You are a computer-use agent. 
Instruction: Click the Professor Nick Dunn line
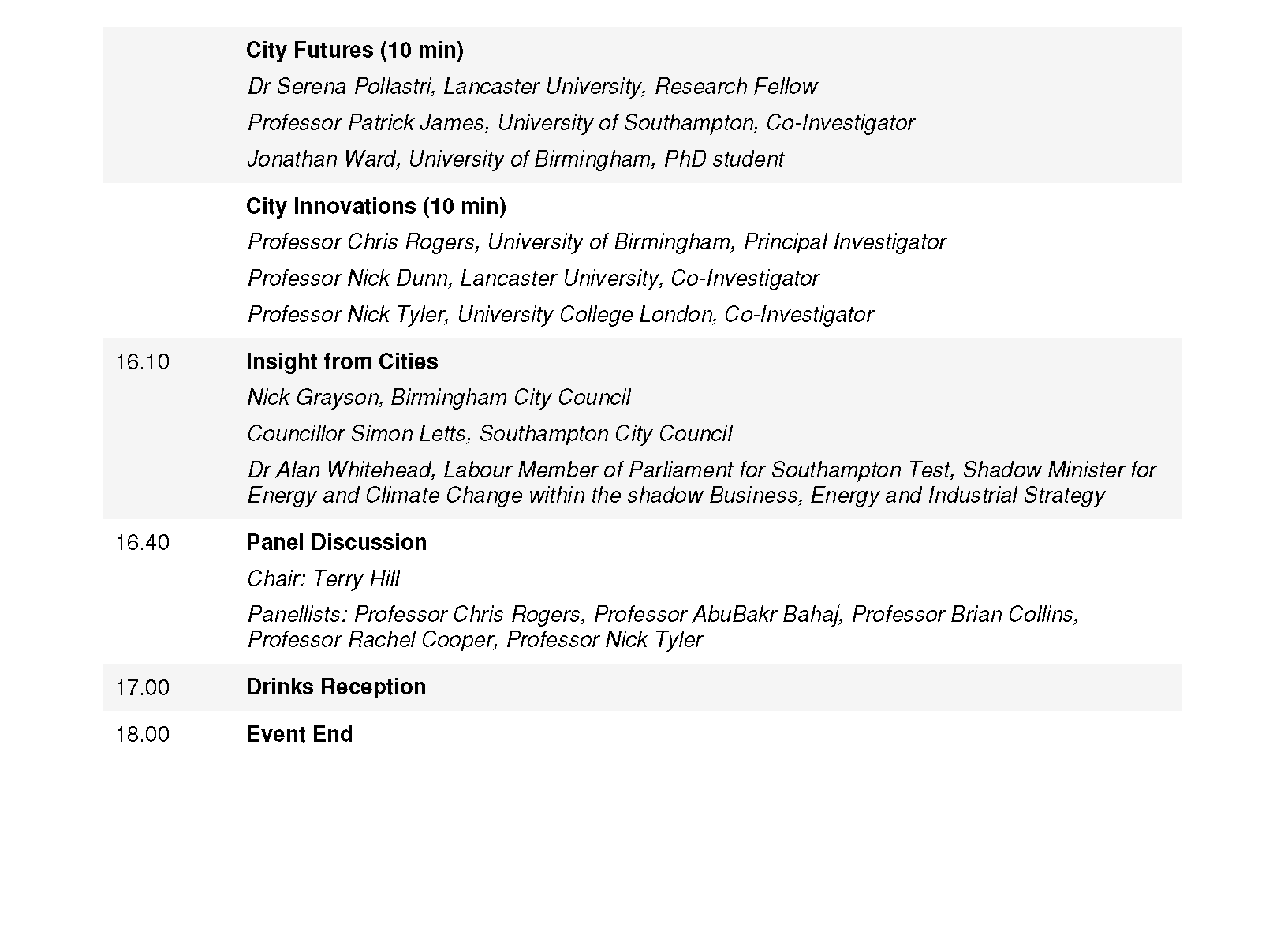533,279
